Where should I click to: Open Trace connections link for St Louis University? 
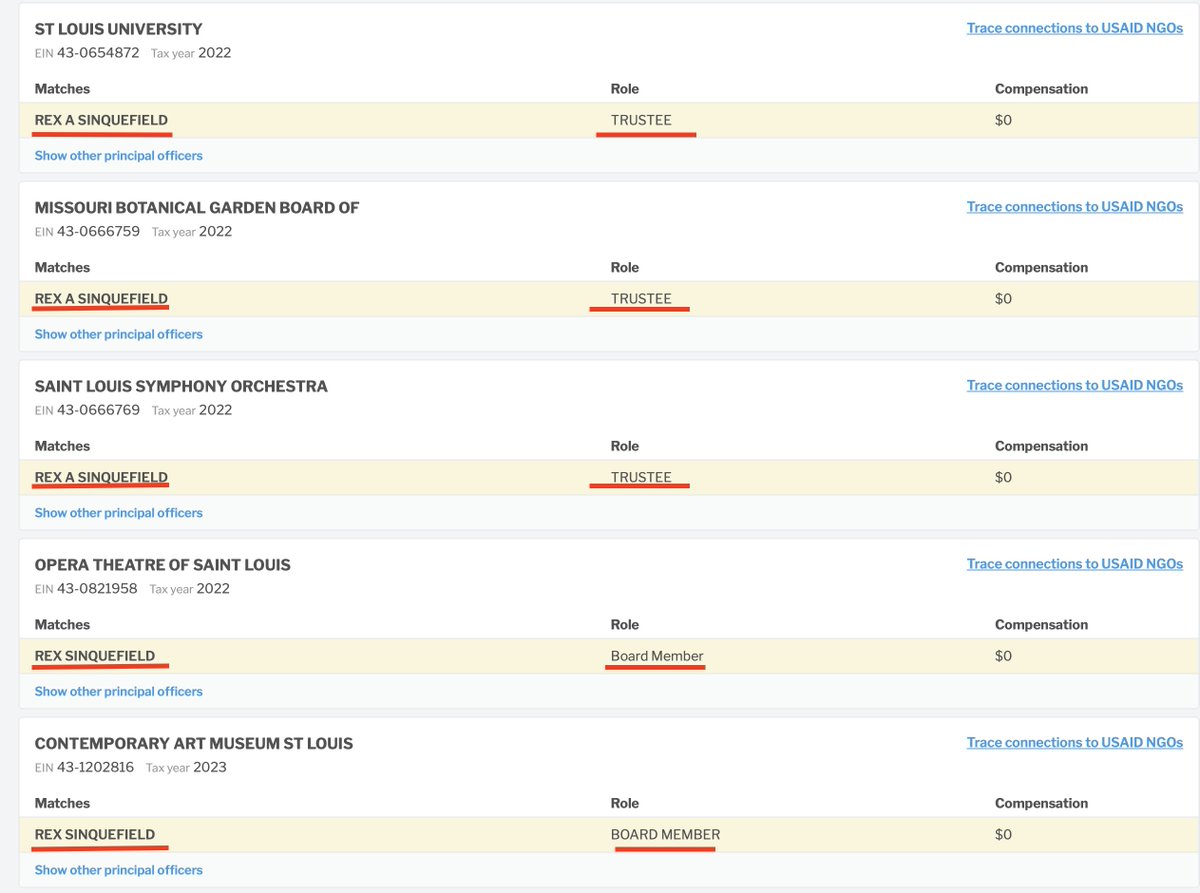[x=1074, y=28]
